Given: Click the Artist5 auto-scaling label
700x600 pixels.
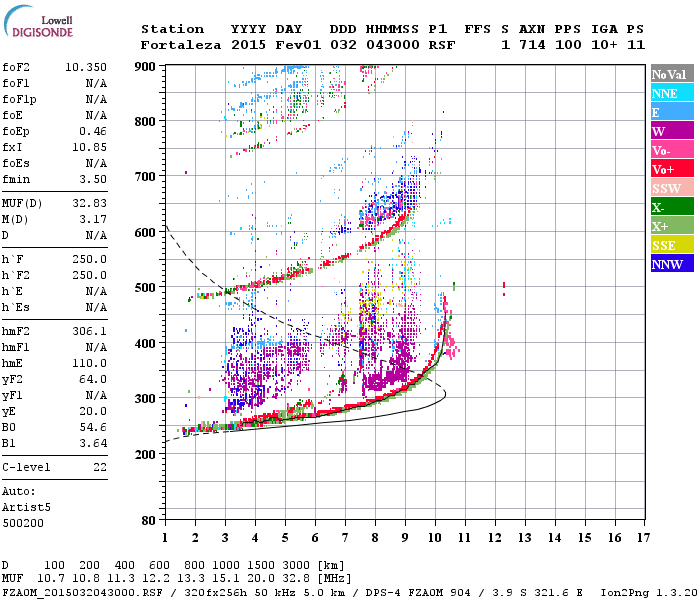Looking at the screenshot, I should coord(26,508).
